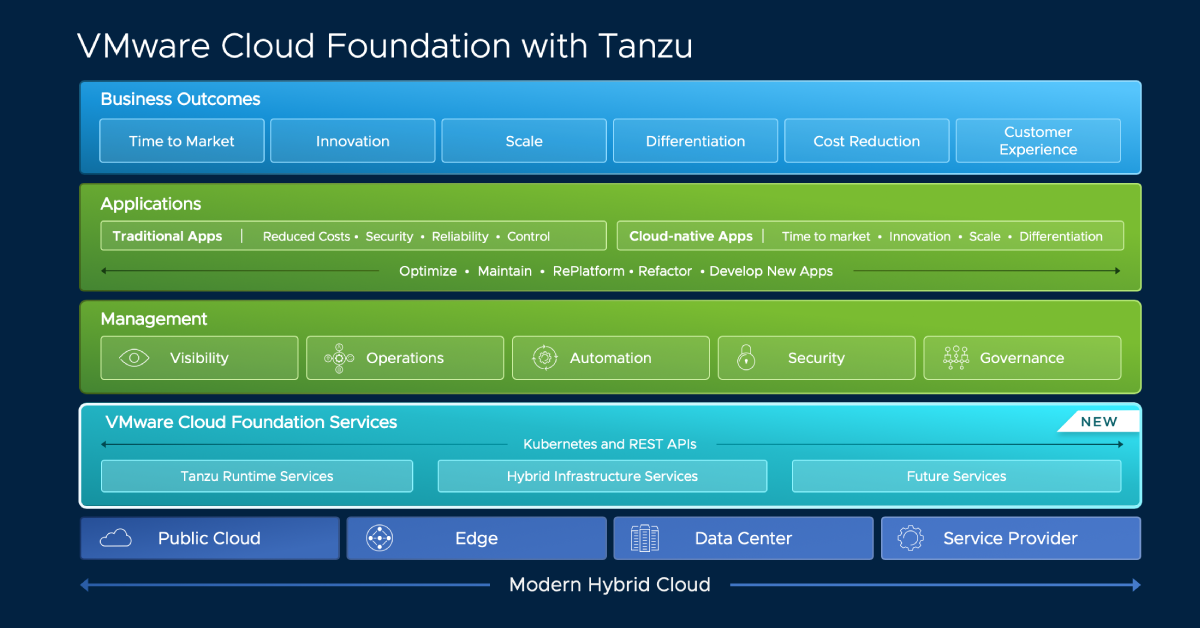Select the Cost Reduction box
1200x628 pixels.
867,141
